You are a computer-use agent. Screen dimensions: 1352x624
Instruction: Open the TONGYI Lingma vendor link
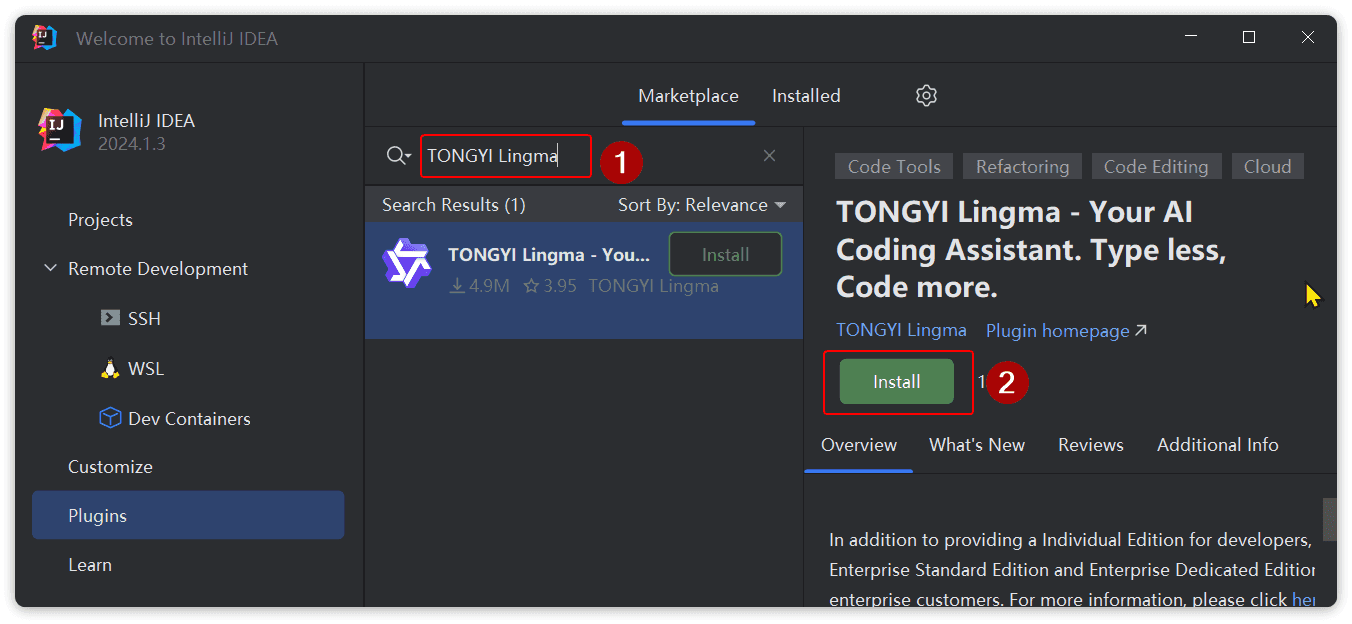point(901,330)
